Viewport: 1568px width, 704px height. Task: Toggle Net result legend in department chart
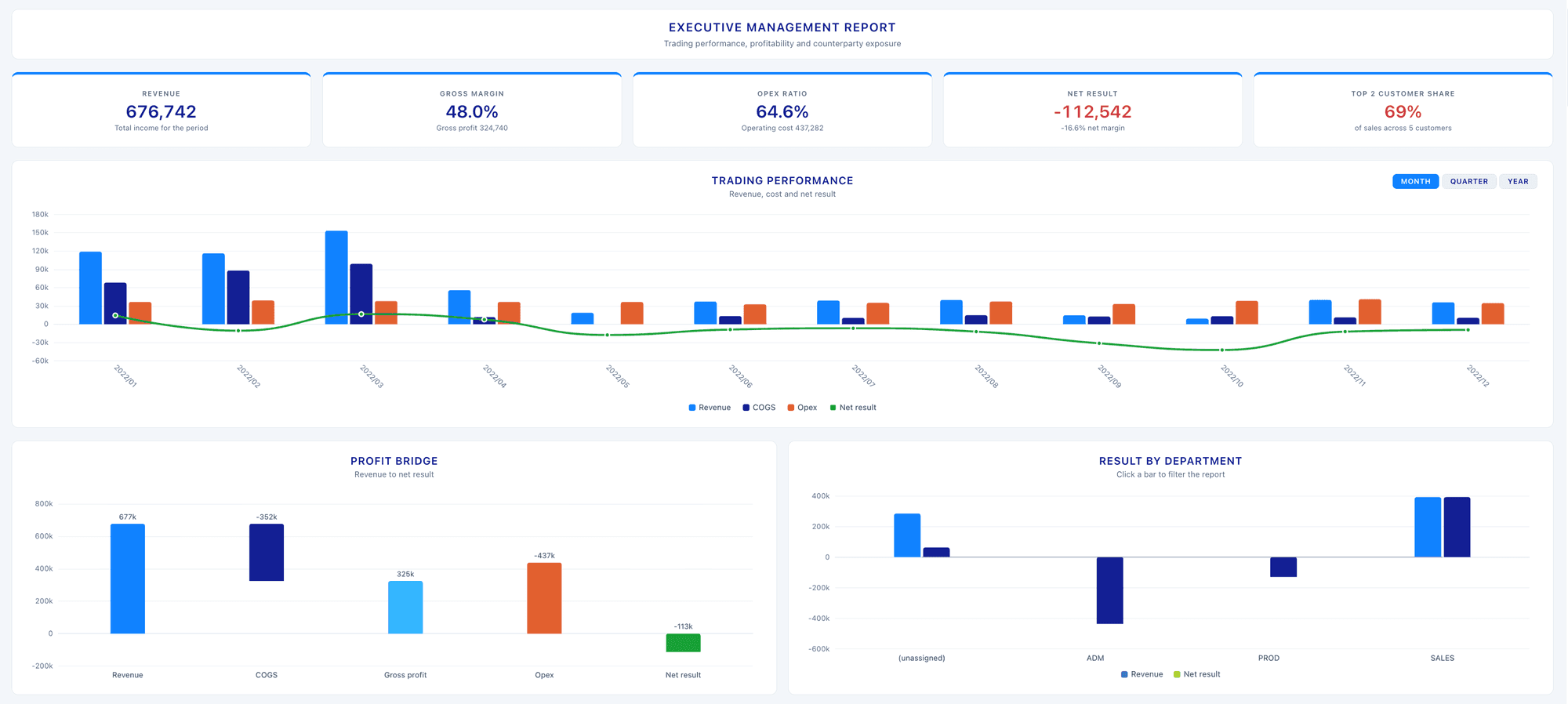(x=1196, y=674)
